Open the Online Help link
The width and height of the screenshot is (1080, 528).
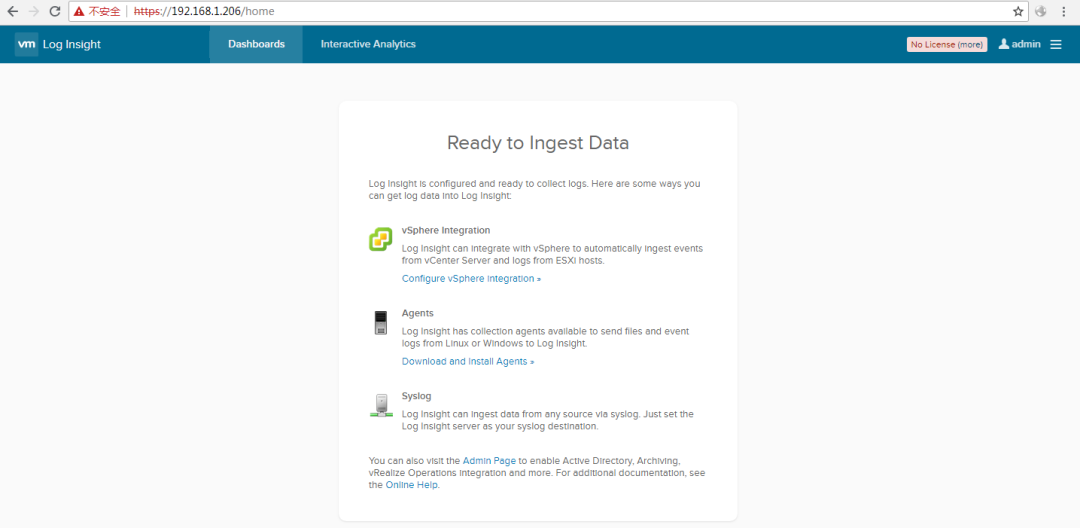pos(411,485)
